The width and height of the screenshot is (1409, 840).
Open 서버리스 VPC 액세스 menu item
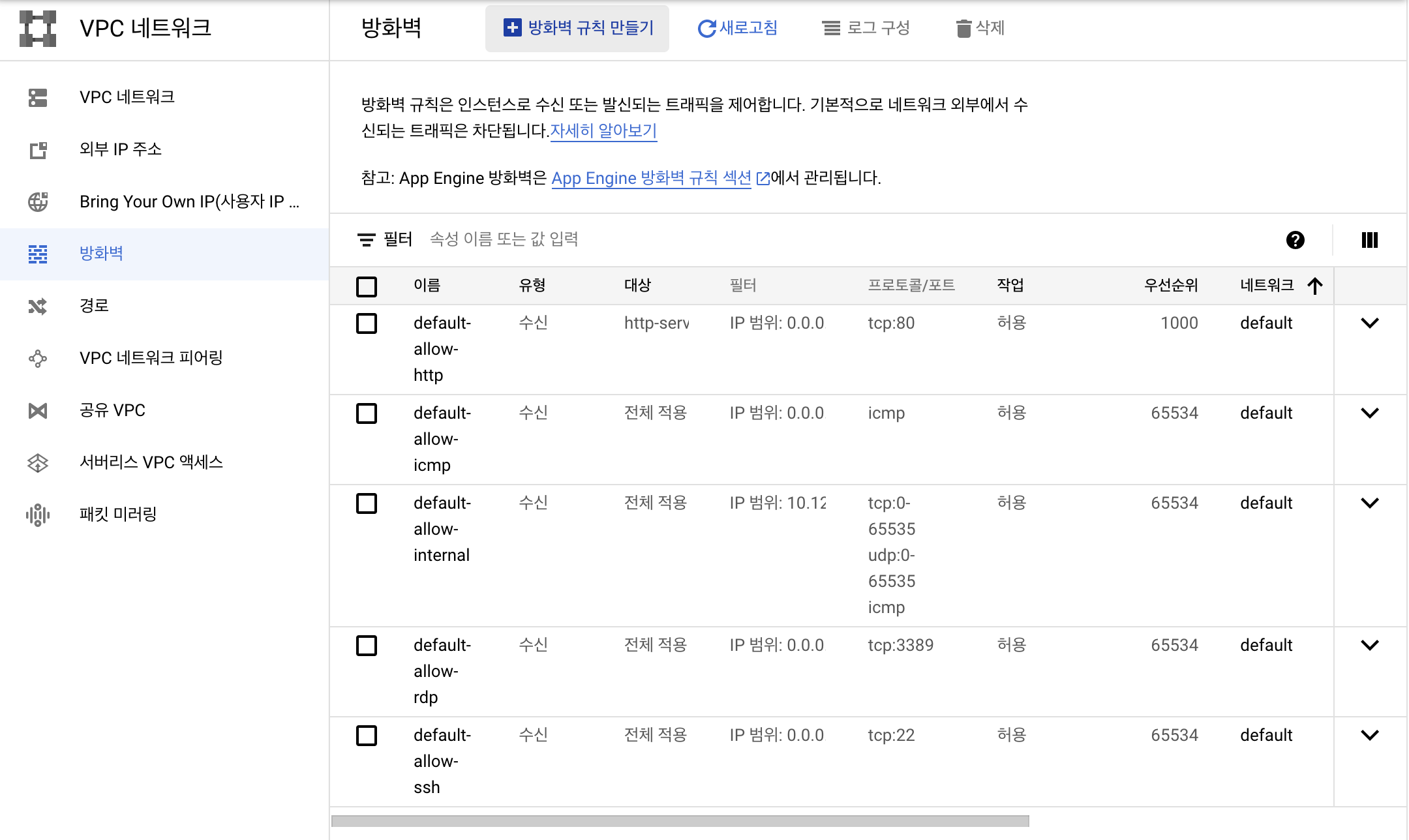(x=151, y=462)
